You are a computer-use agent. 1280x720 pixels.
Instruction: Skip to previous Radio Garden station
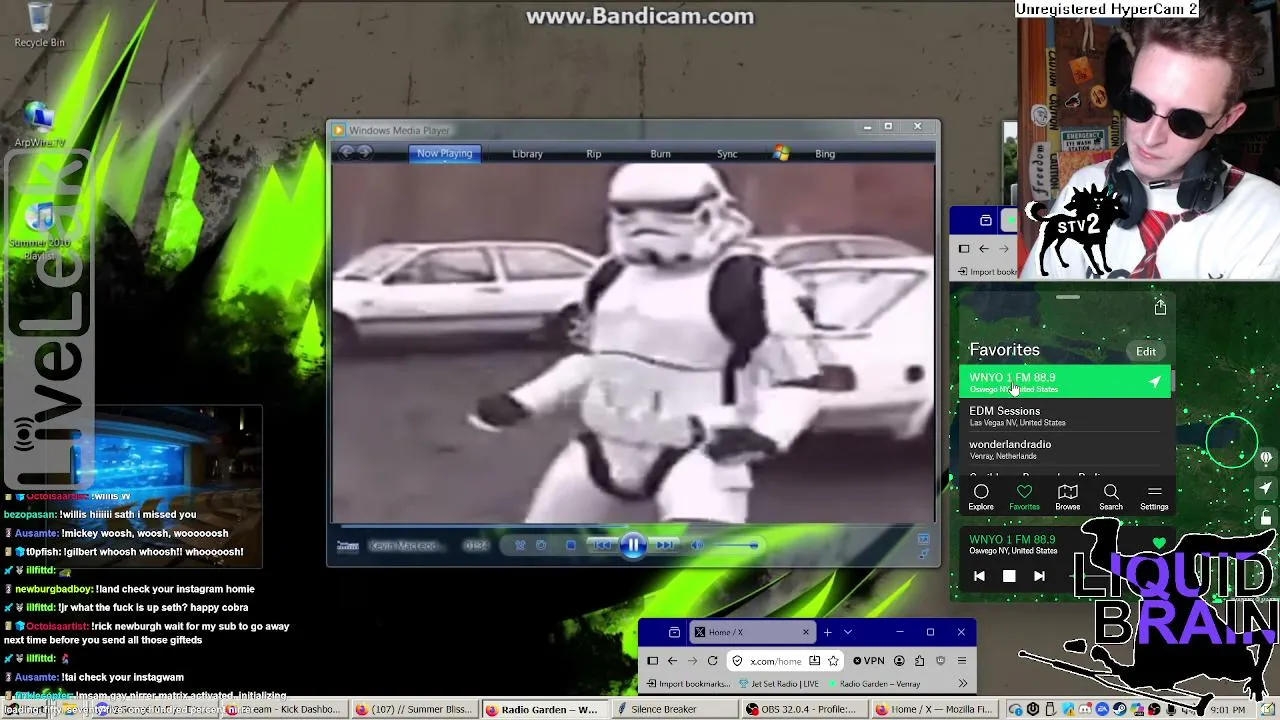pyautogui.click(x=979, y=576)
